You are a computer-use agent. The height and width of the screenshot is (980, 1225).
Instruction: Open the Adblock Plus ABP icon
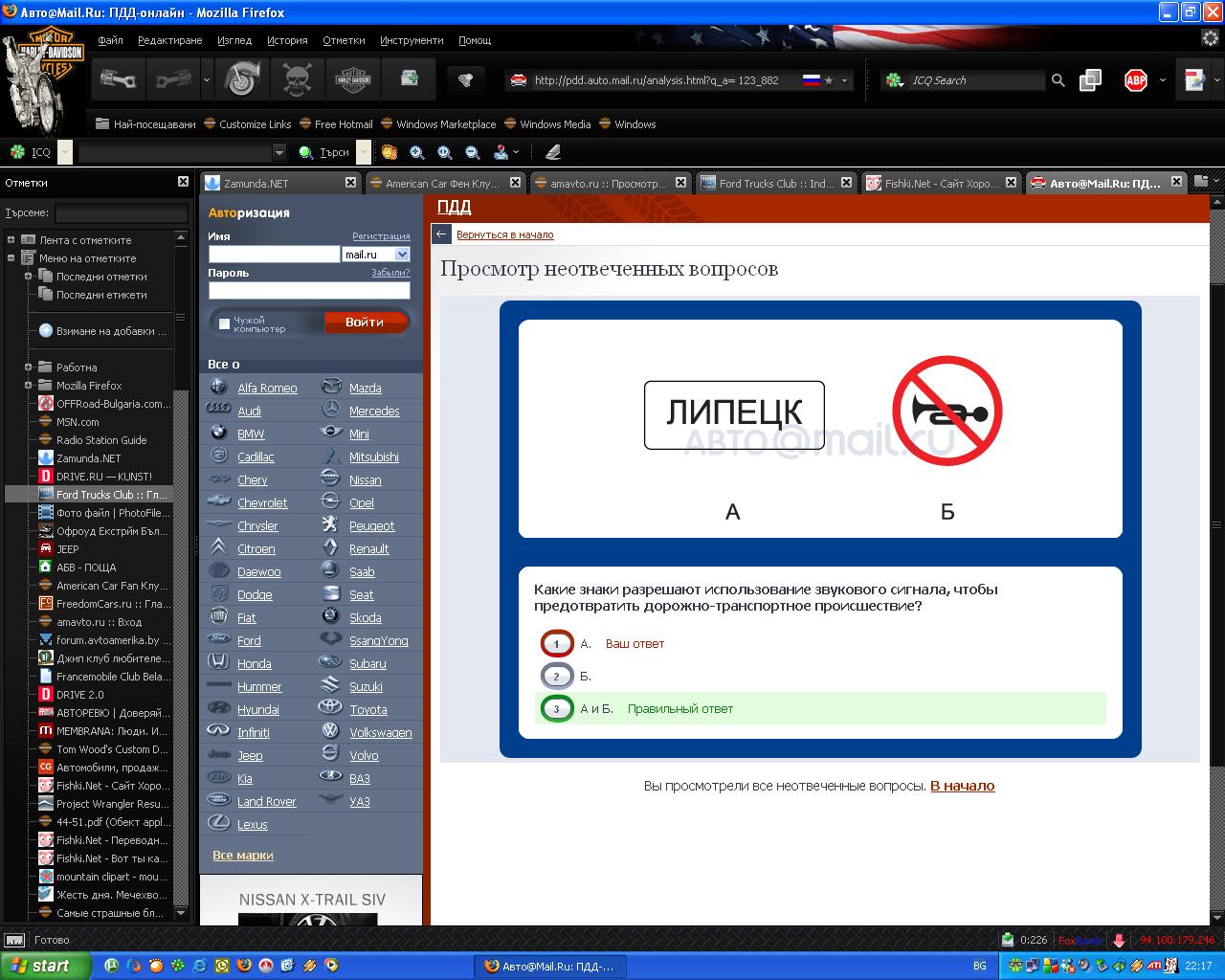pos(1135,80)
